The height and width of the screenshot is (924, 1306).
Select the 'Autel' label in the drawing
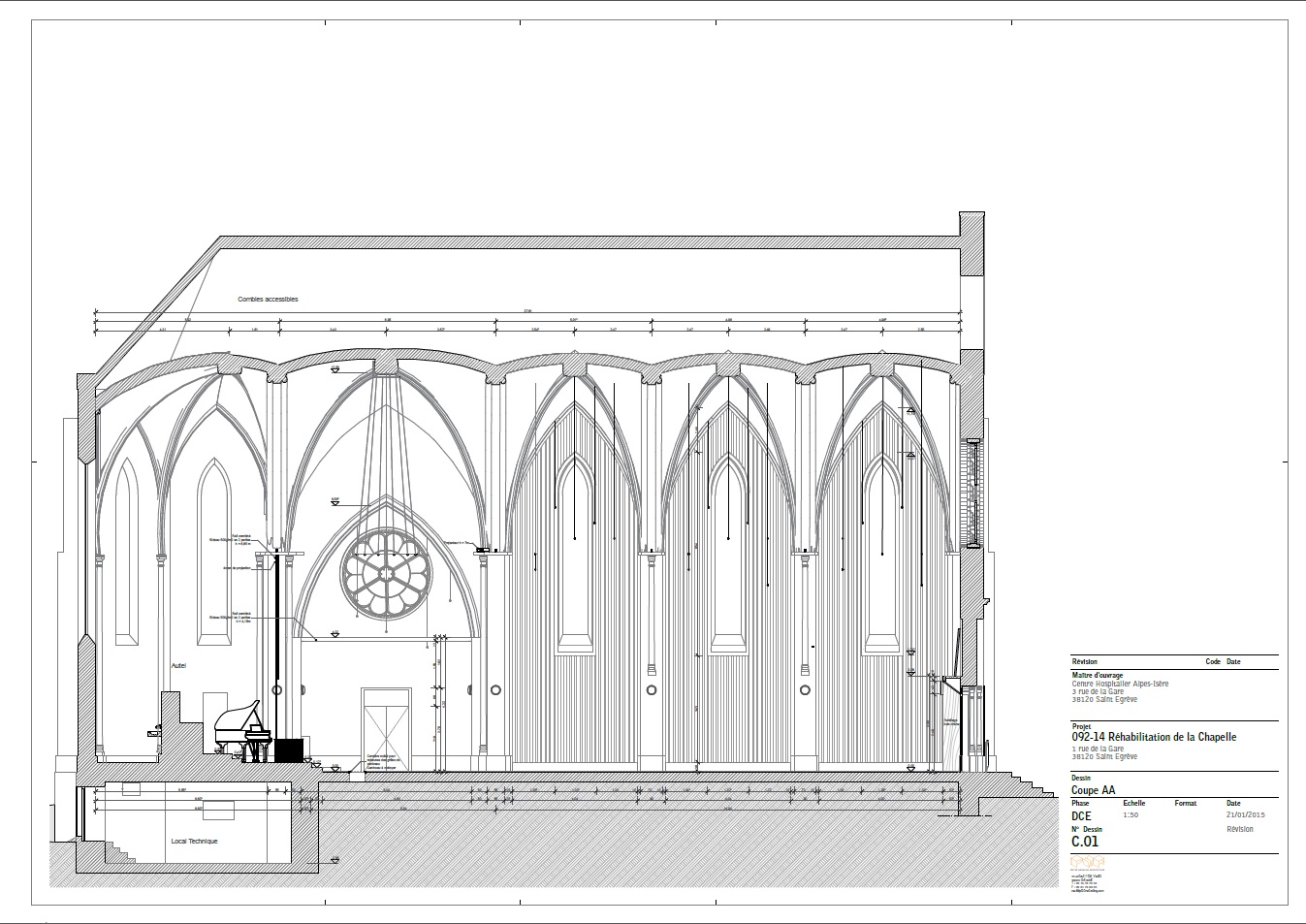coord(178,666)
